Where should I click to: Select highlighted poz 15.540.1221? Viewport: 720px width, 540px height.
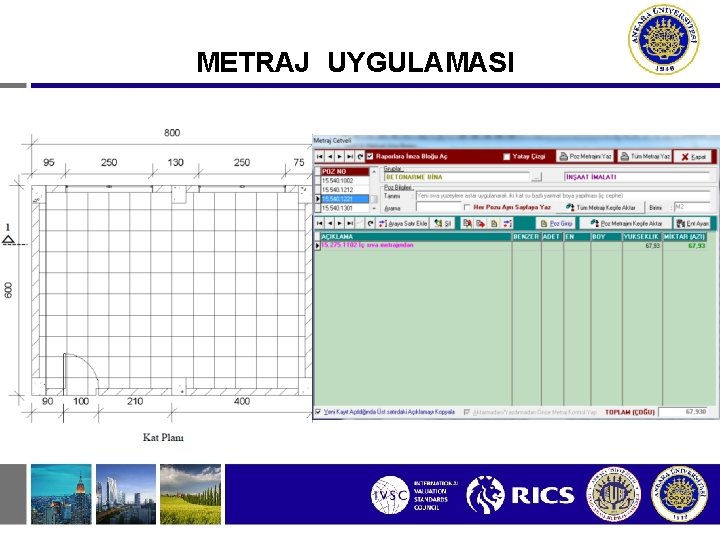(x=345, y=199)
